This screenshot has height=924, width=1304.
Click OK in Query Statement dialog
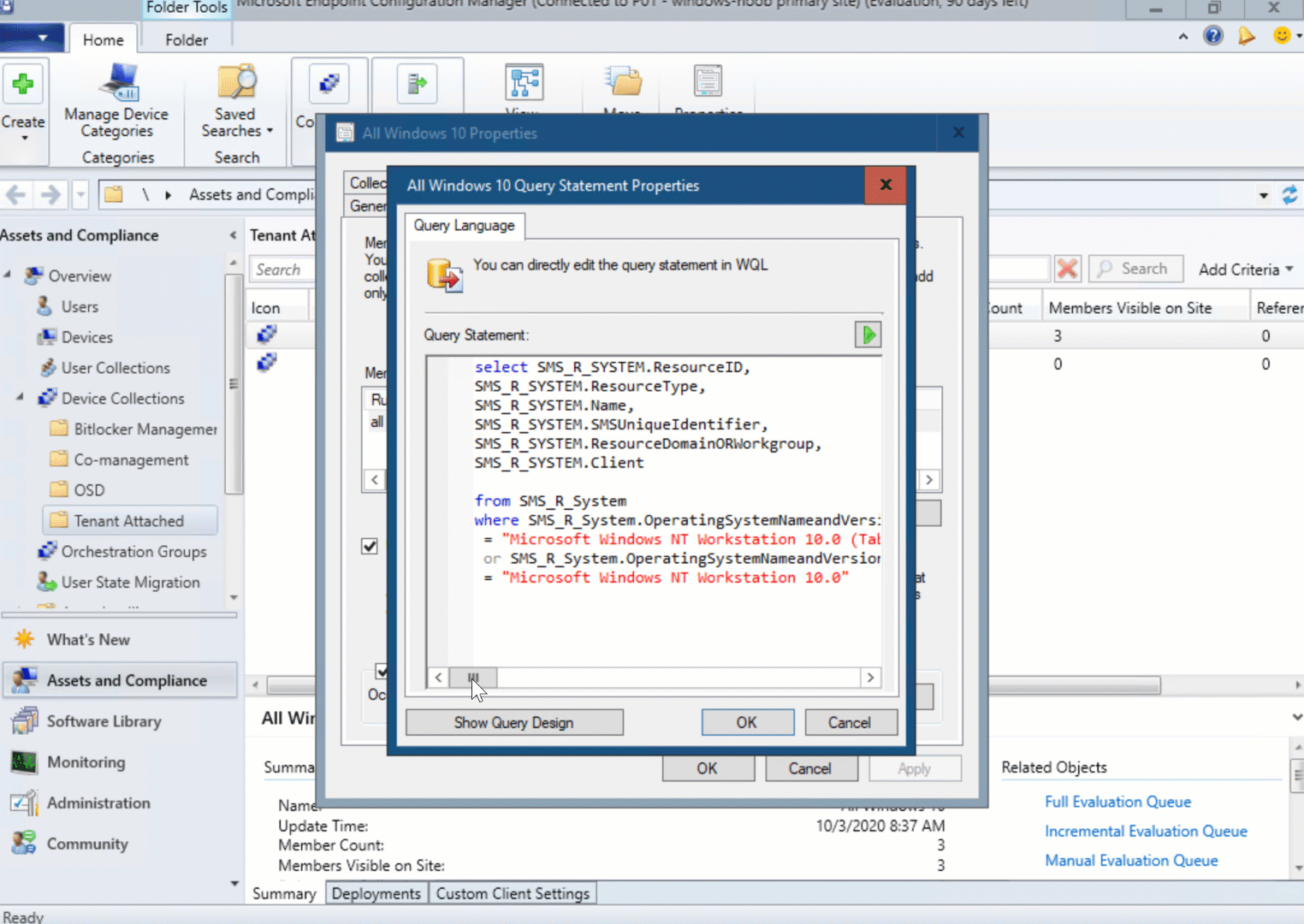(747, 722)
